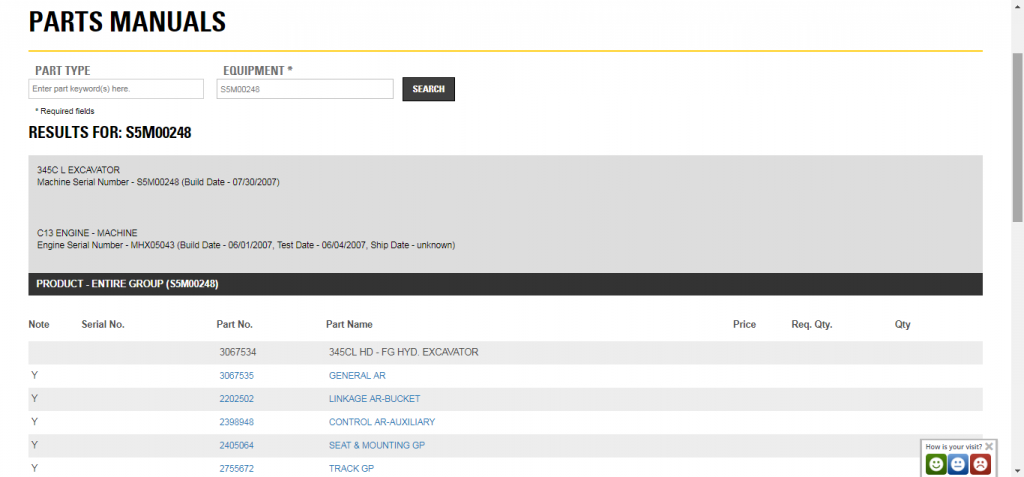Click '345CL HD - FG HYD. EXCAVATOR' text

[x=404, y=352]
